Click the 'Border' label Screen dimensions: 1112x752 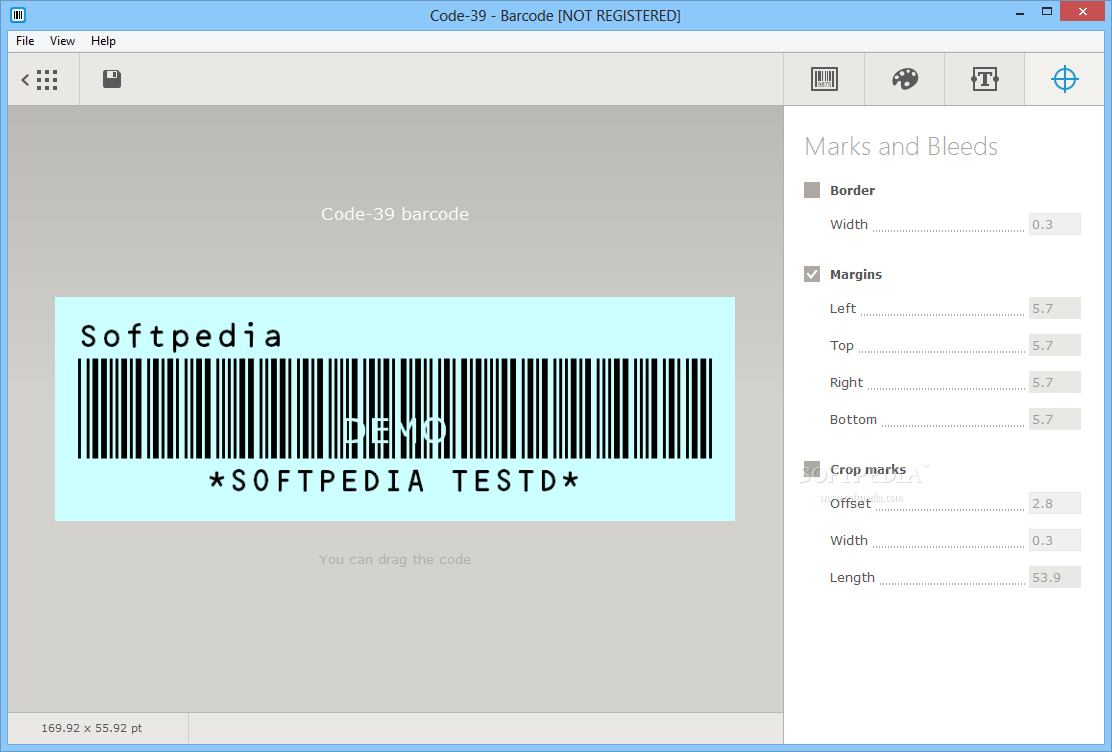tap(852, 190)
